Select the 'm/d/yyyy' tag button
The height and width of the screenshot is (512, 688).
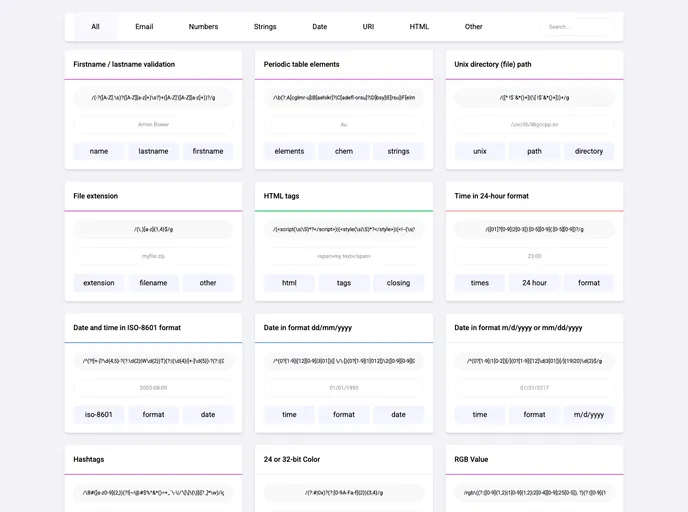589,414
